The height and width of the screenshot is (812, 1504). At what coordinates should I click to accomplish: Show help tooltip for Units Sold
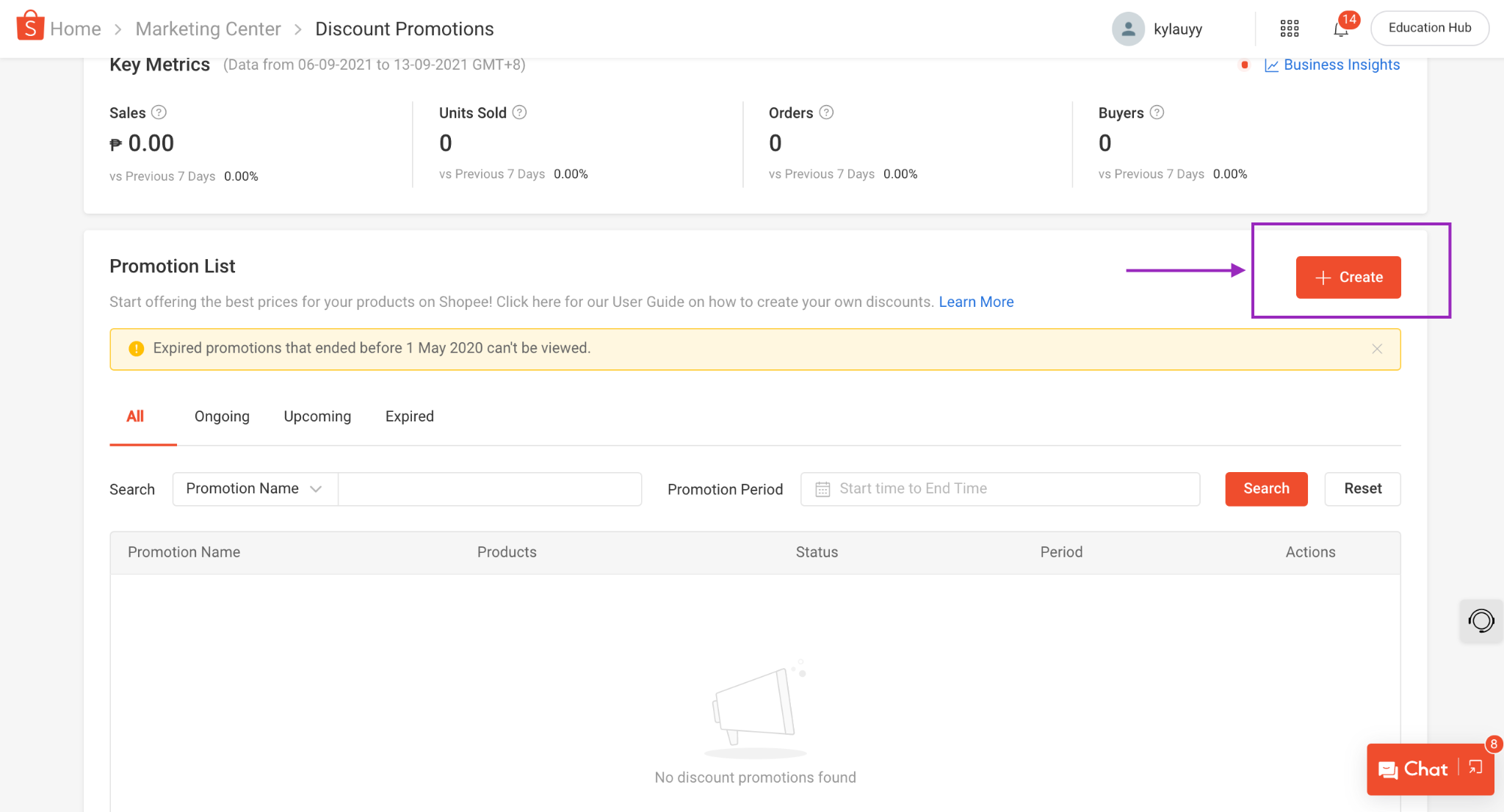pyautogui.click(x=519, y=112)
